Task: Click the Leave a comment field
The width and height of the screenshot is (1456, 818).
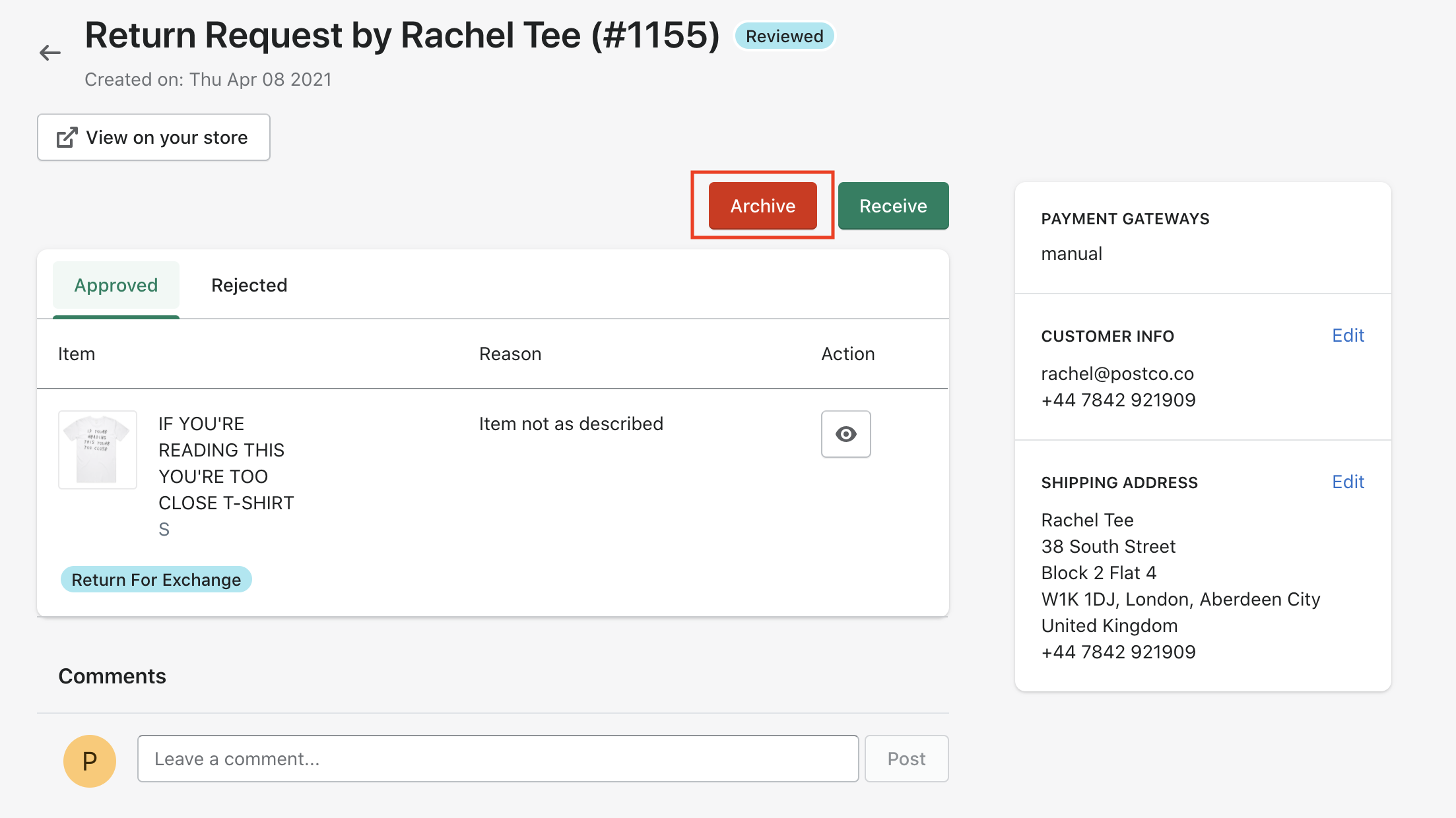Action: 498,759
